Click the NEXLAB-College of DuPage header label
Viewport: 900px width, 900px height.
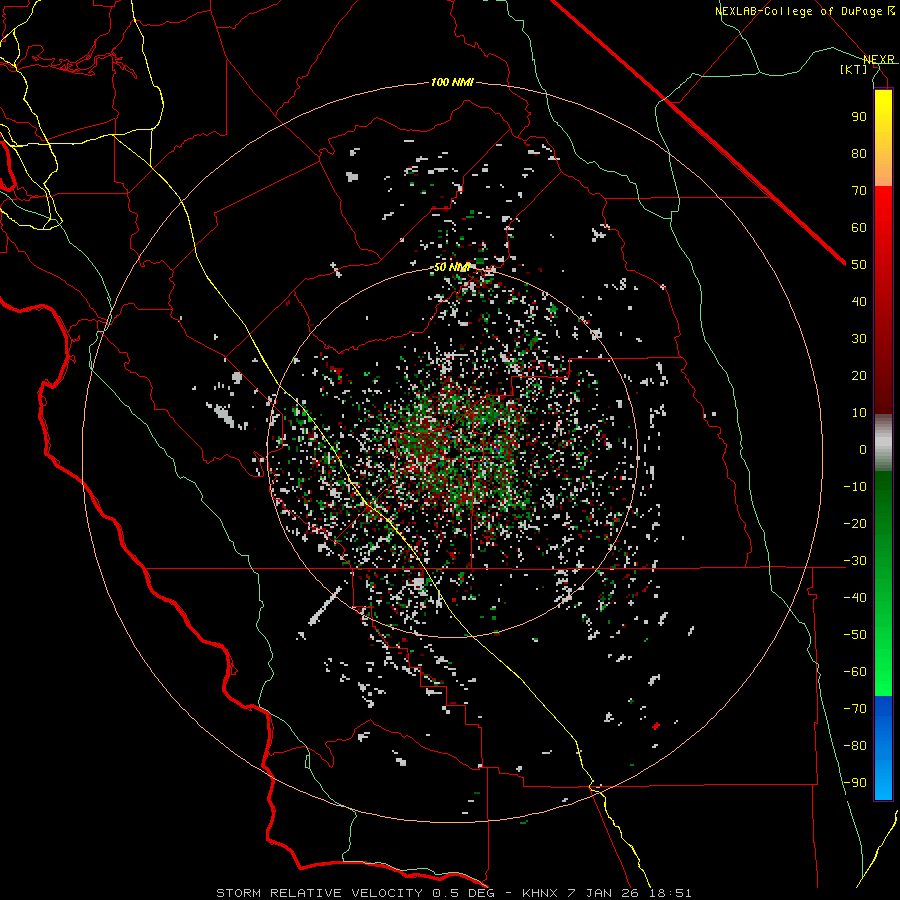coord(805,11)
